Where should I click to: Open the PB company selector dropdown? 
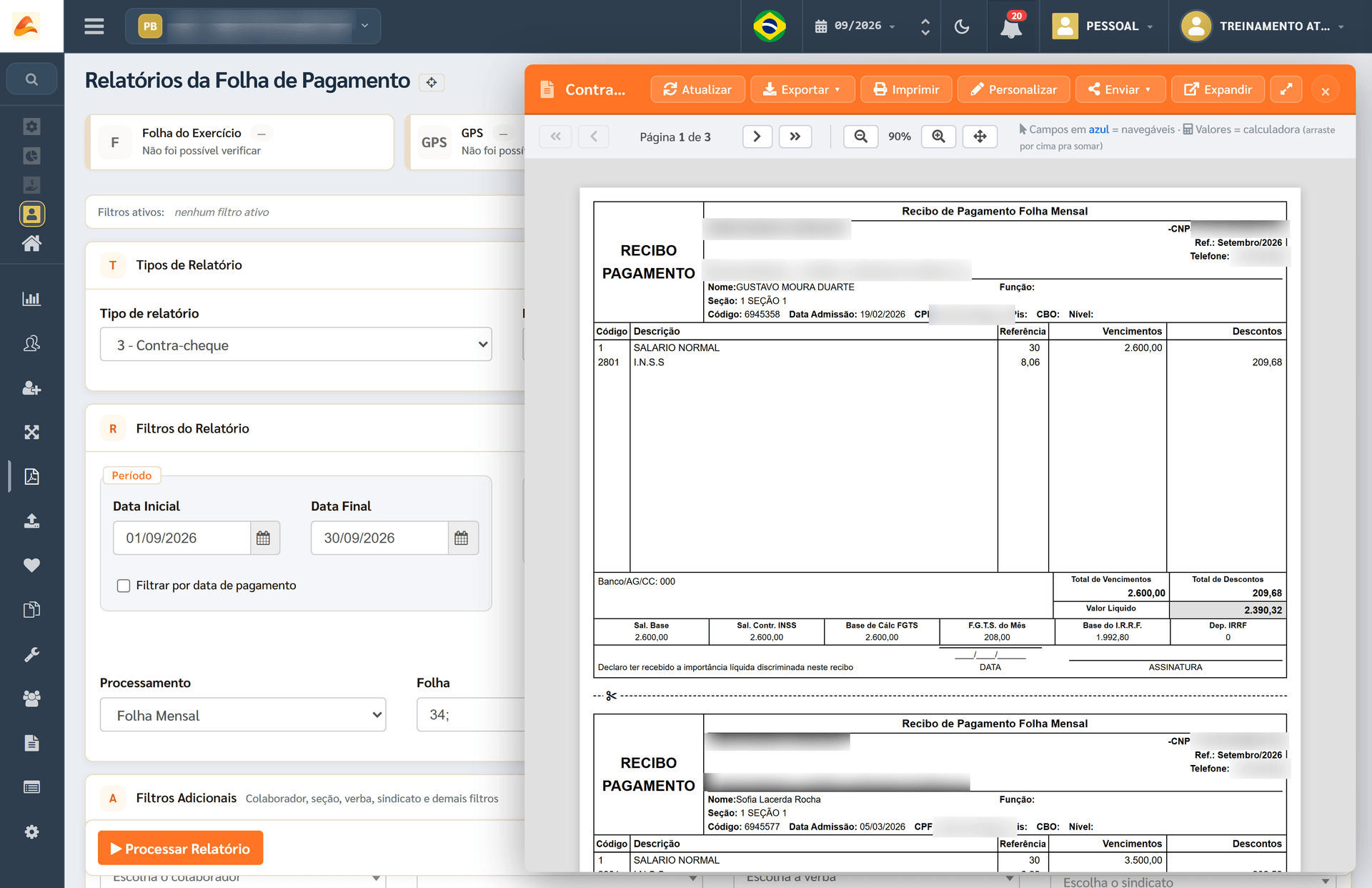coord(253,26)
